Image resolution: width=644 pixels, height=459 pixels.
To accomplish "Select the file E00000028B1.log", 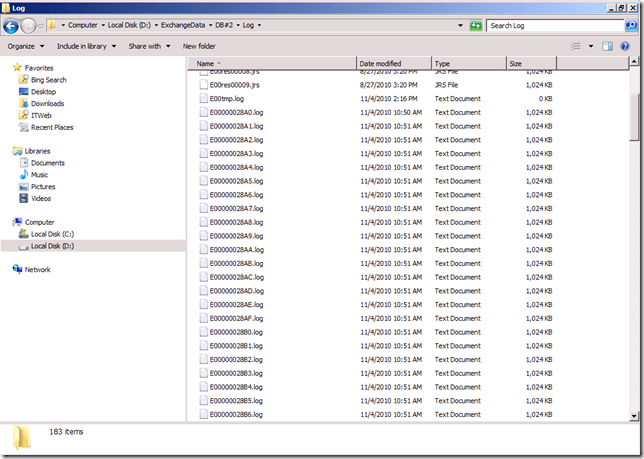I will pos(236,346).
